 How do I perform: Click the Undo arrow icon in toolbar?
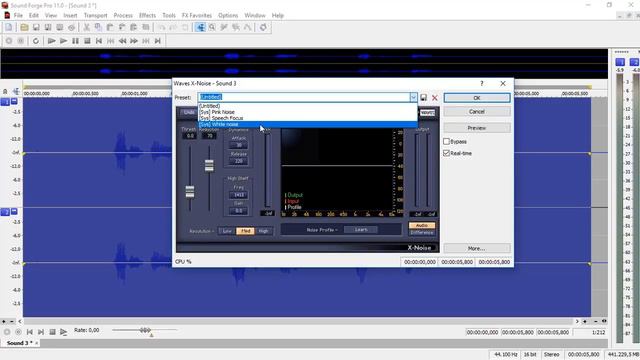click(x=162, y=27)
